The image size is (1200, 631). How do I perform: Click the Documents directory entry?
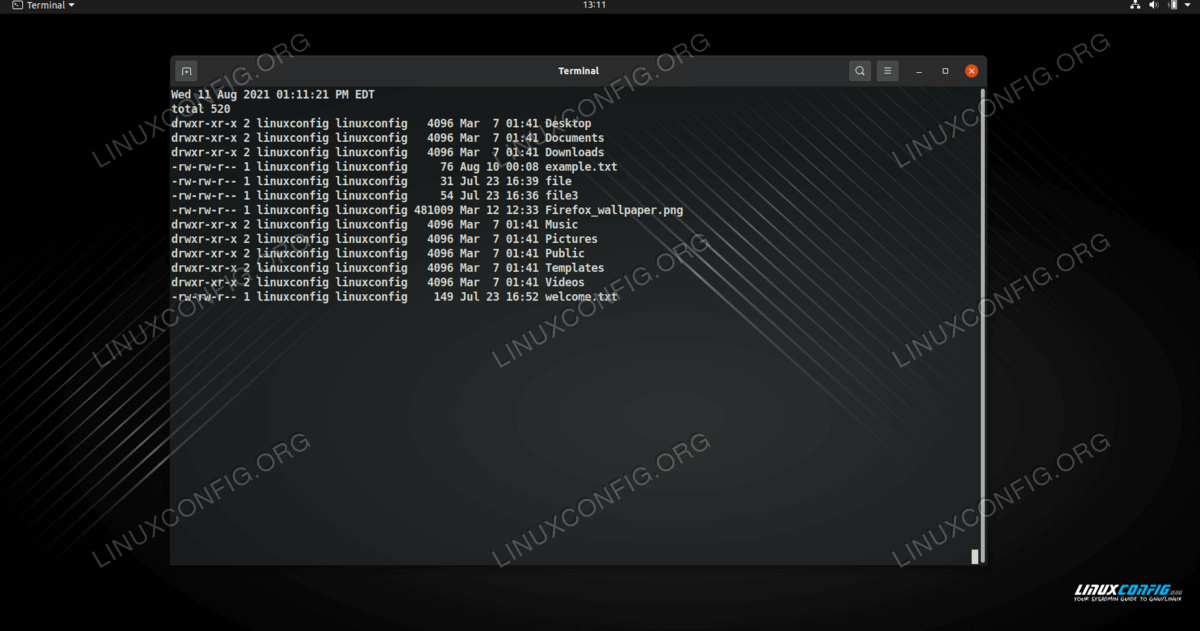coord(574,138)
